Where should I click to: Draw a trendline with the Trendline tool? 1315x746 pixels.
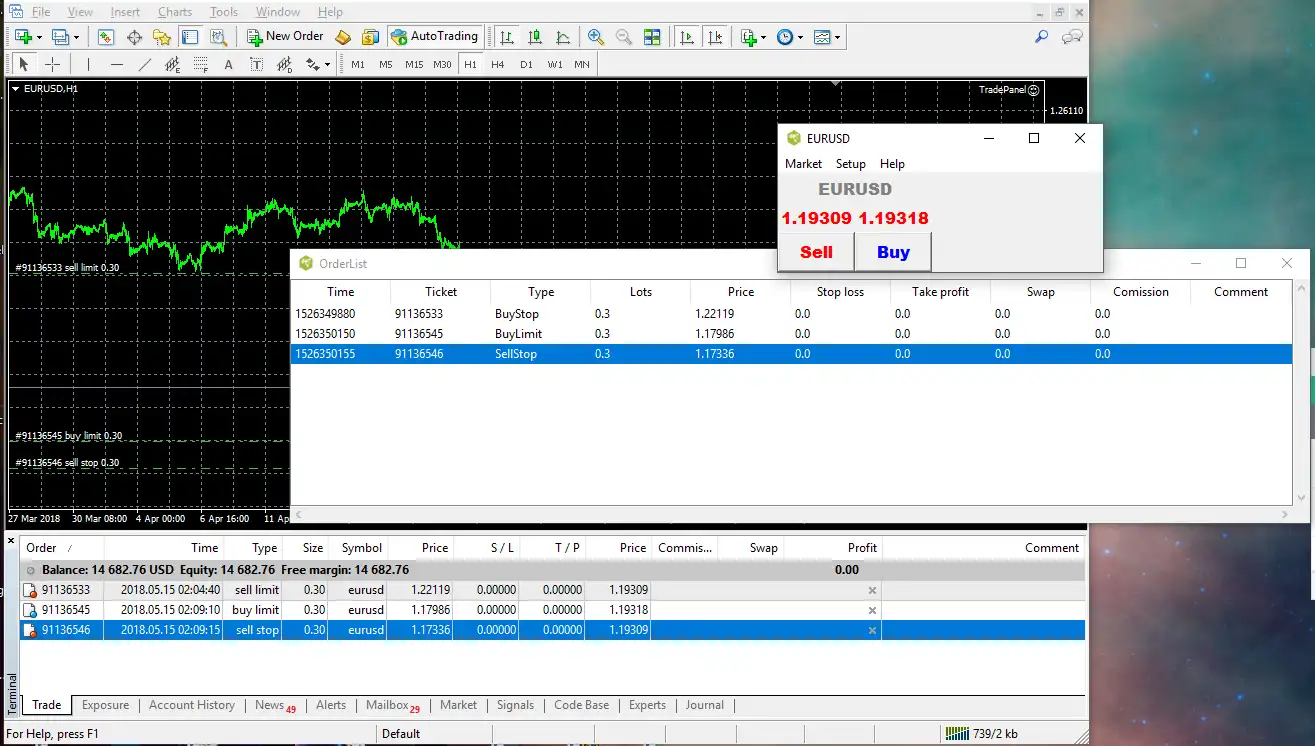(x=144, y=65)
